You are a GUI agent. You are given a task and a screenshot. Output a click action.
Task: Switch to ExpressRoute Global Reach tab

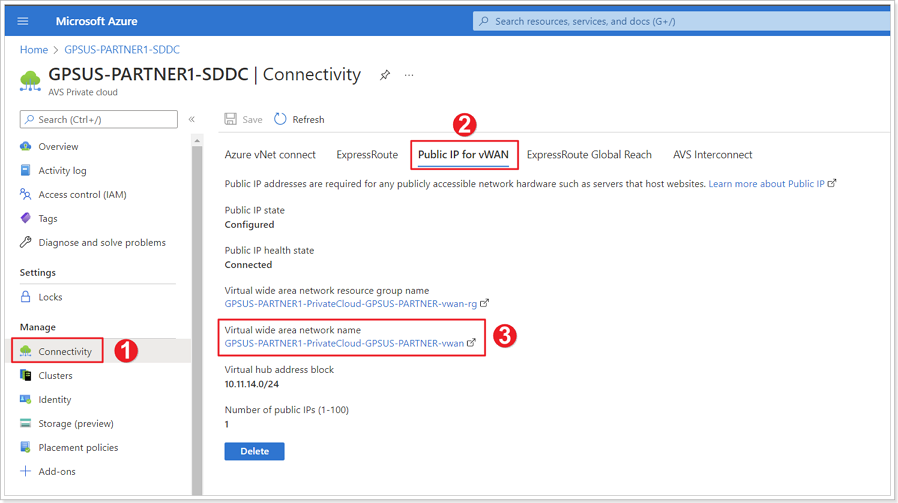click(589, 155)
